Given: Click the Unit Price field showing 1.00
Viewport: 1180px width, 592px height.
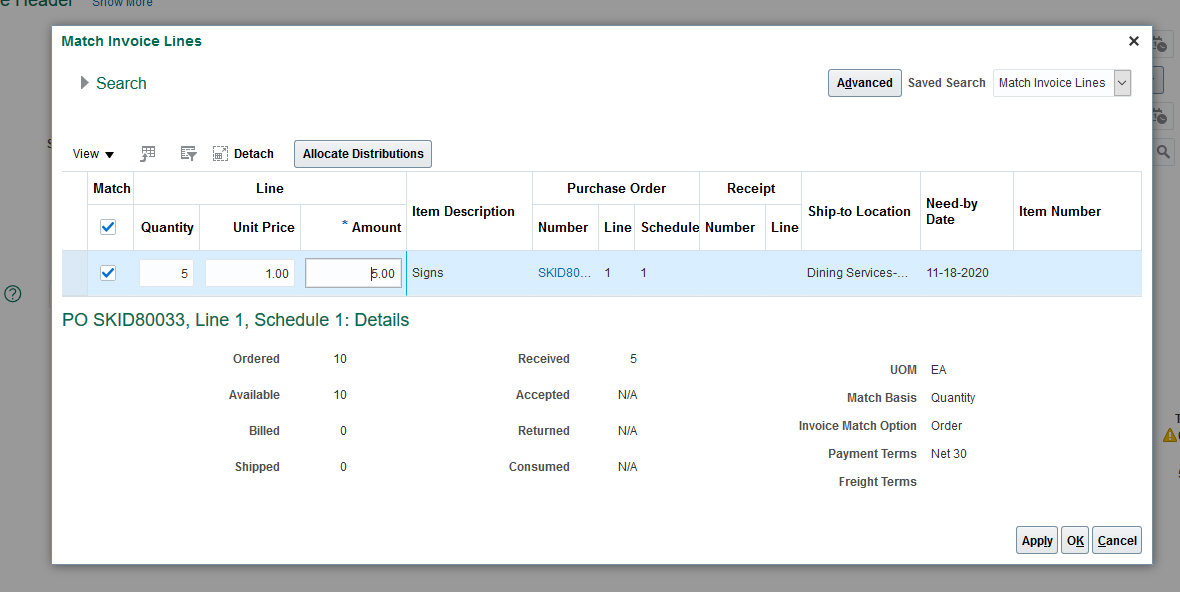Looking at the screenshot, I should 250,273.
